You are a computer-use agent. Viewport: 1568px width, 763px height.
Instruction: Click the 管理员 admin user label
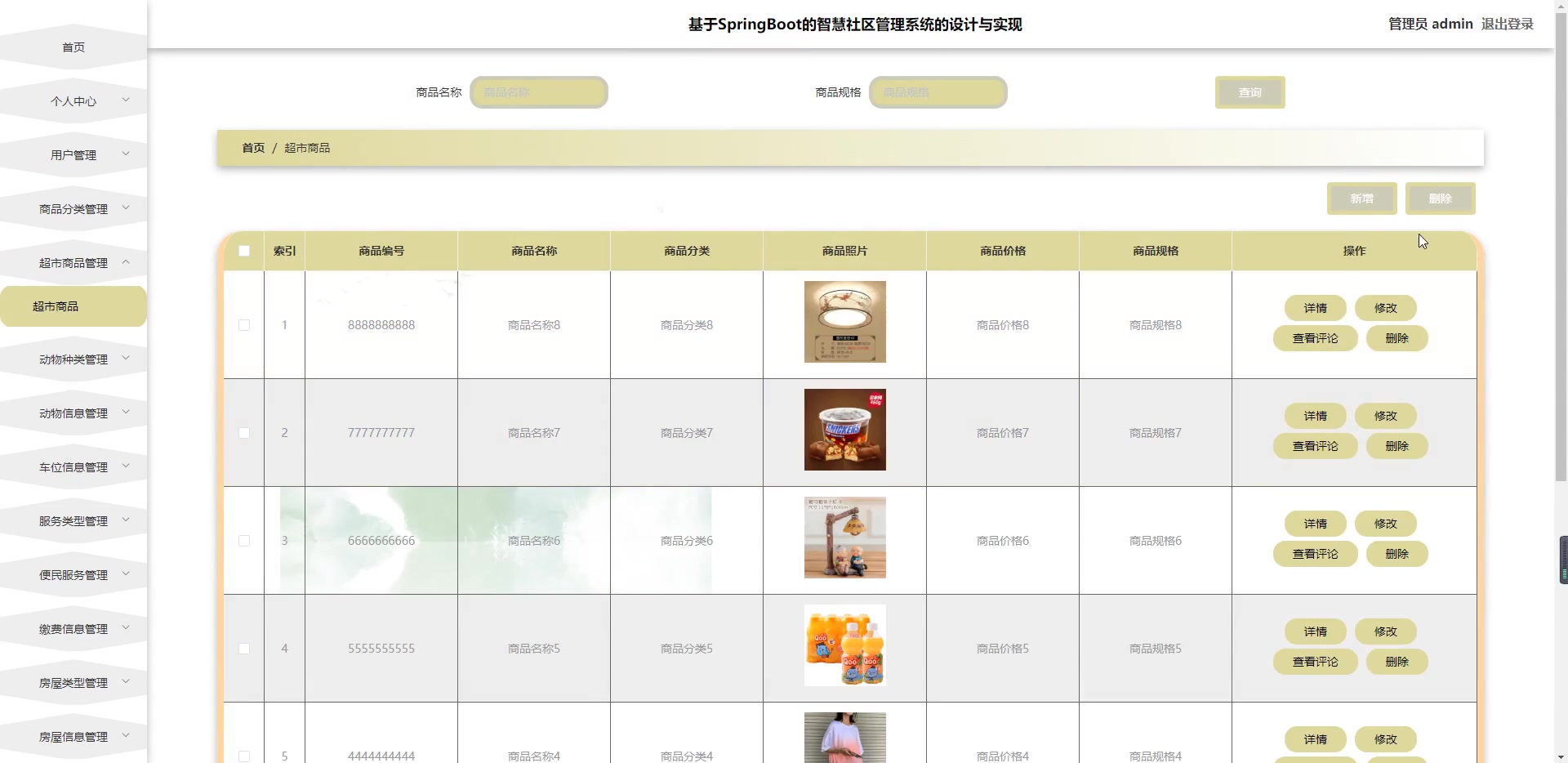click(1431, 24)
